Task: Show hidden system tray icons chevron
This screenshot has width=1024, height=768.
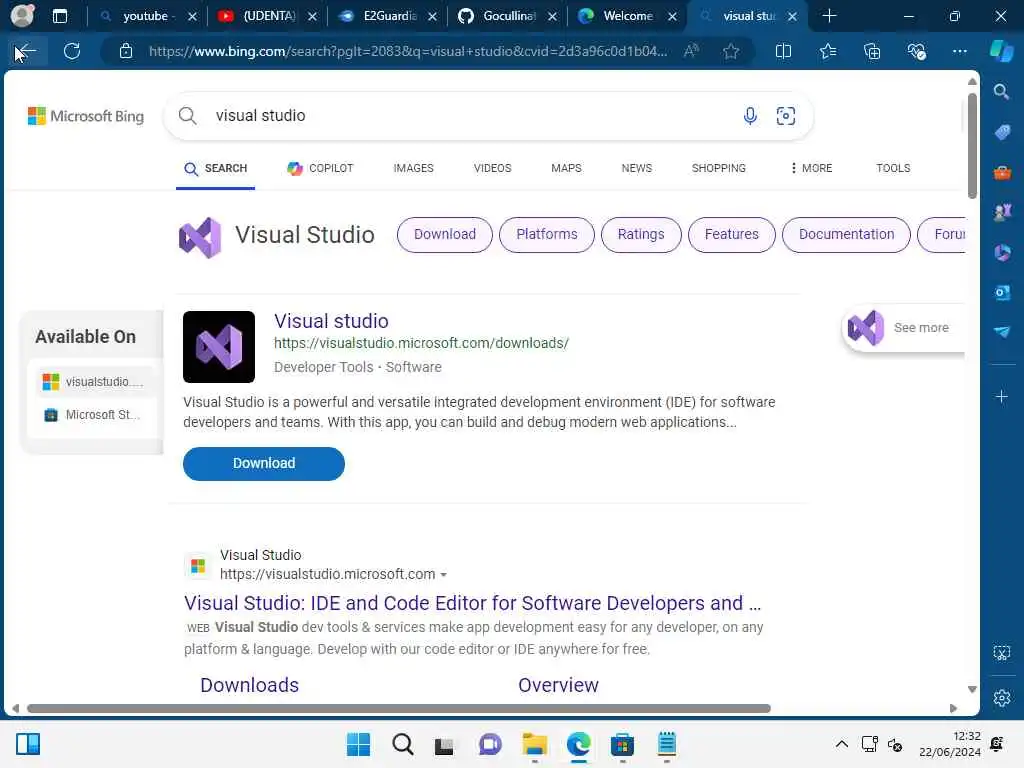Action: pyautogui.click(x=841, y=744)
